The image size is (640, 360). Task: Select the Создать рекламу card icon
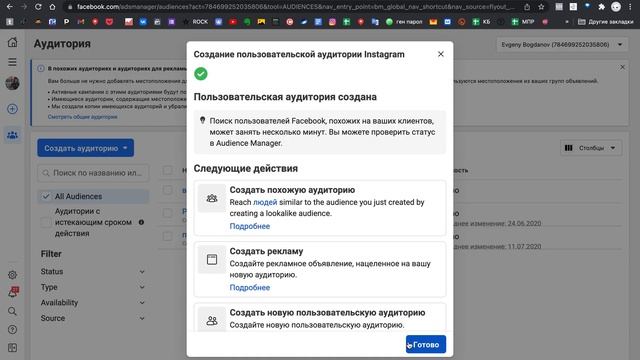coord(212,259)
